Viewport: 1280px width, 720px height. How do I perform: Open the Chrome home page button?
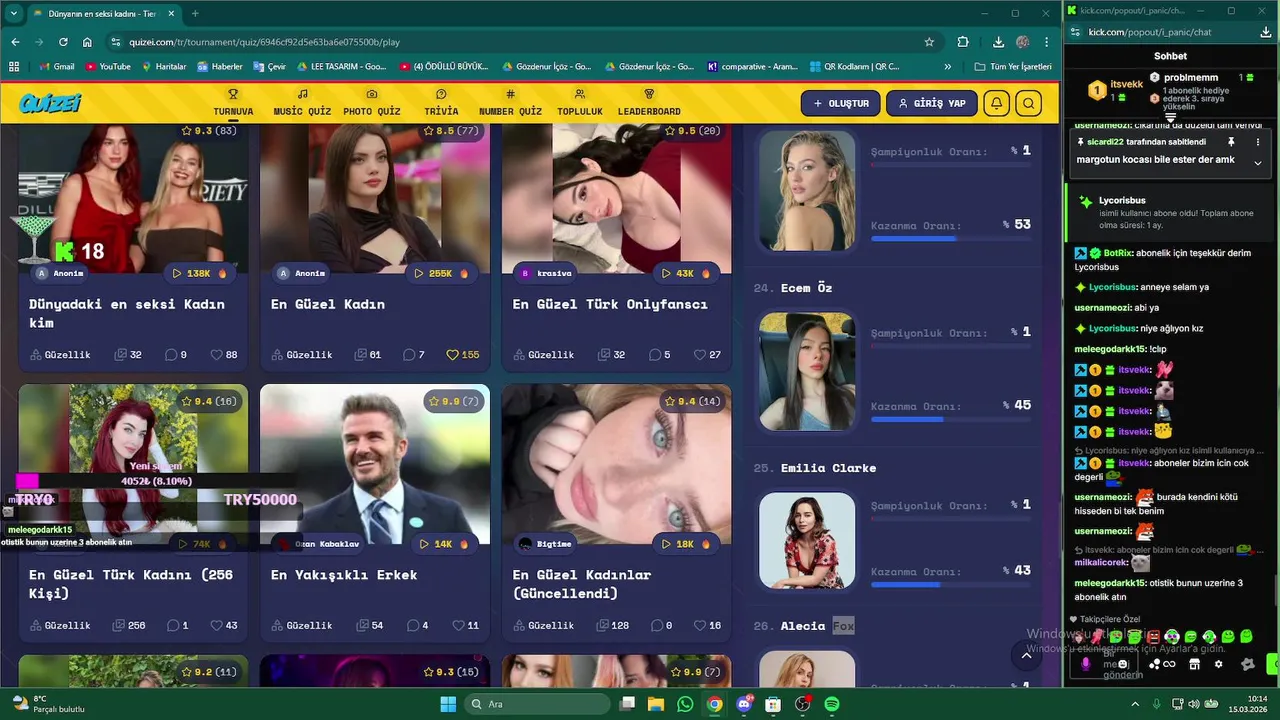[x=87, y=42]
